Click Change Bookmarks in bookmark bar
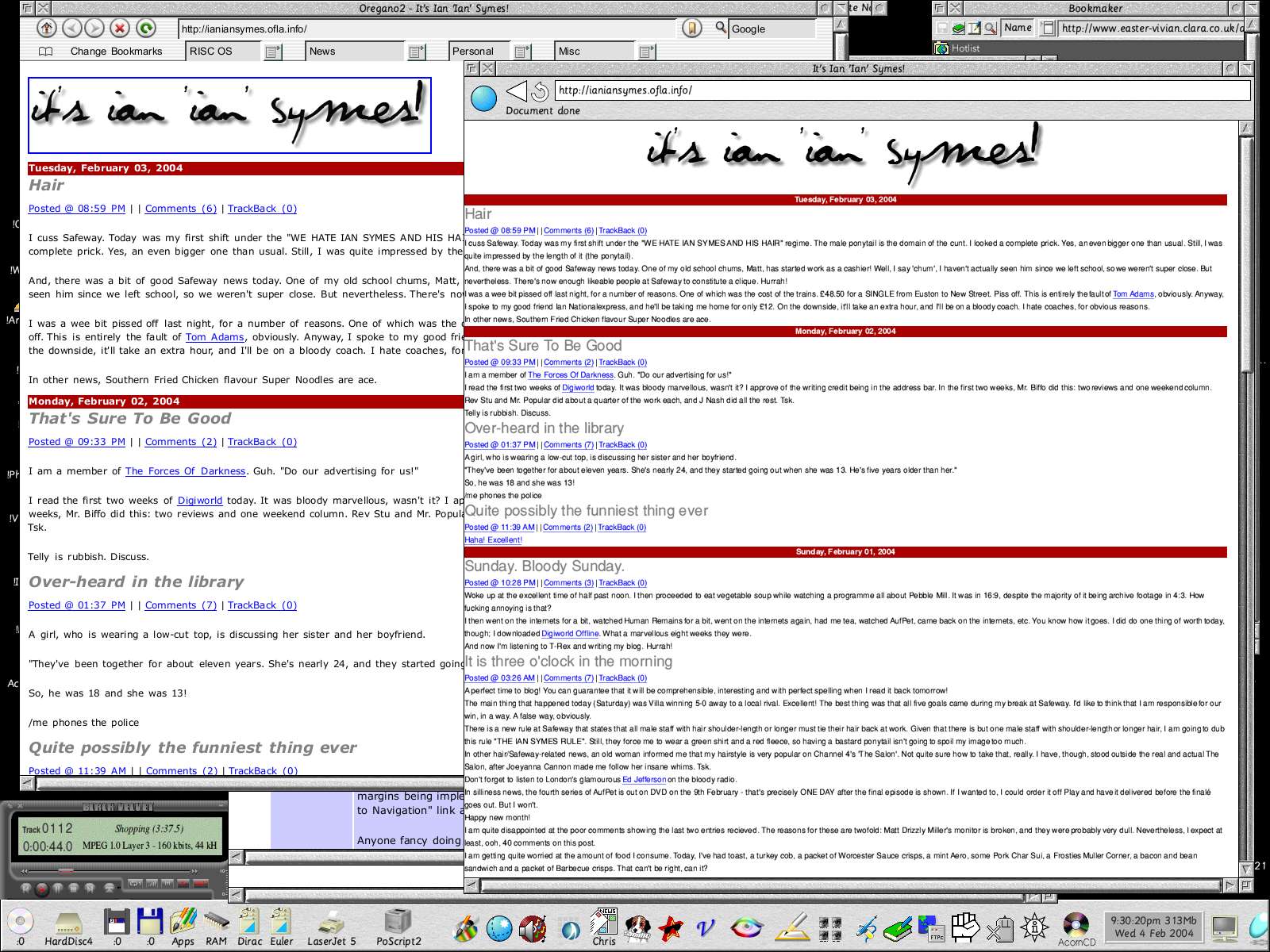1270x952 pixels. [x=116, y=52]
